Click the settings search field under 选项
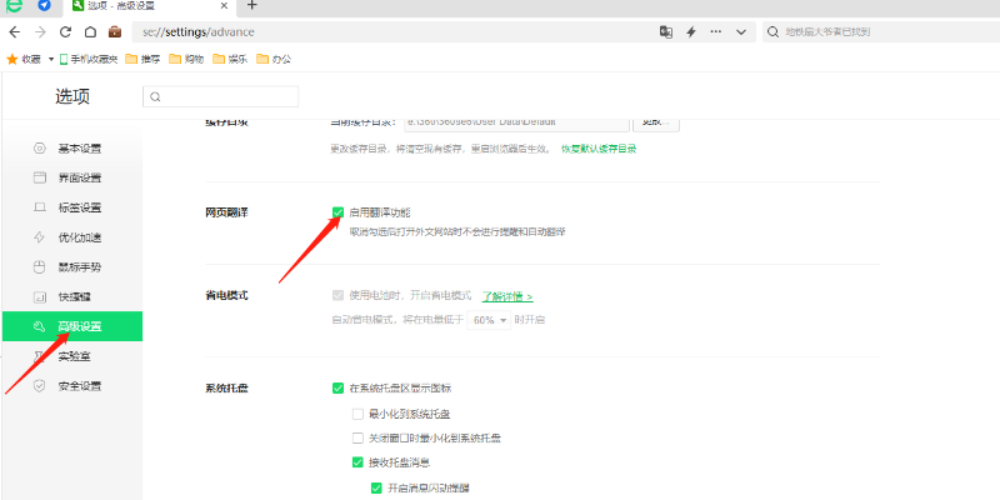This screenshot has height=500, width=1000. coord(221,96)
